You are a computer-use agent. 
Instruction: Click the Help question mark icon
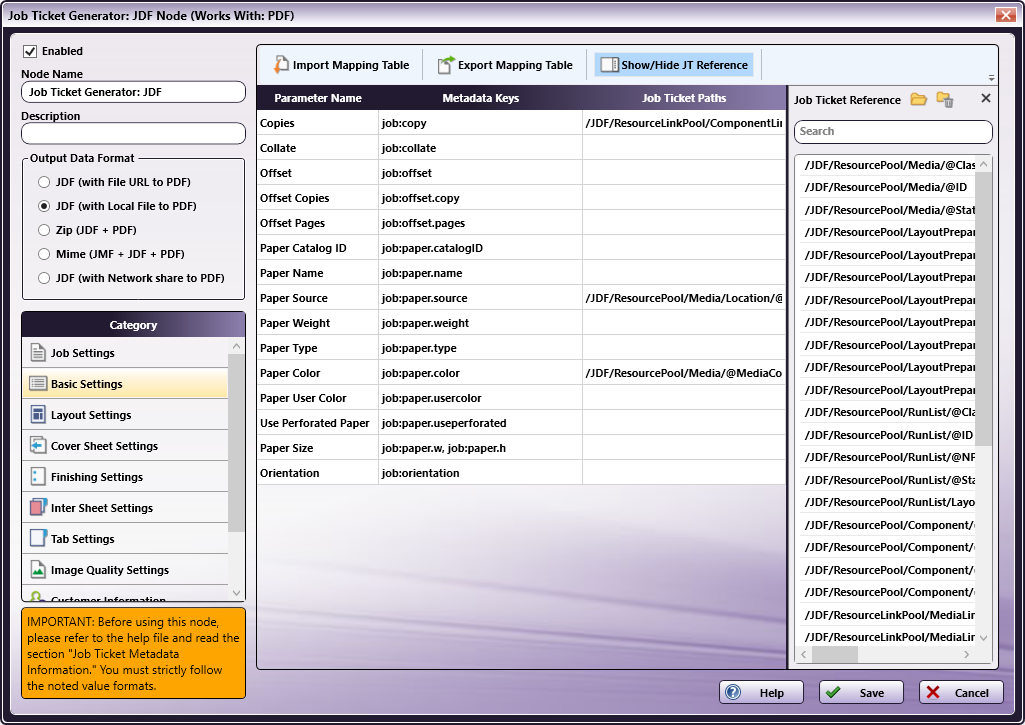point(733,692)
